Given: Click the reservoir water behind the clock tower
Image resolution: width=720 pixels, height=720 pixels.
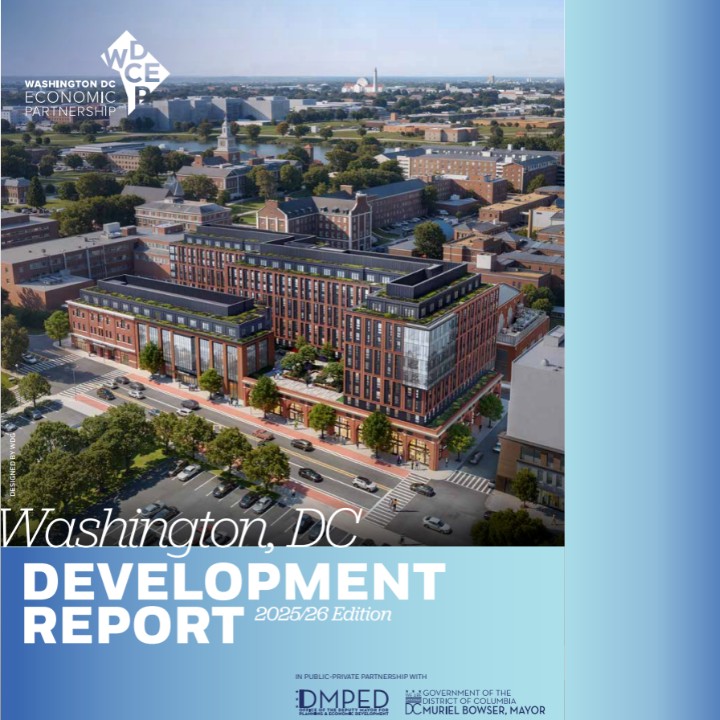Looking at the screenshot, I should (x=270, y=150).
